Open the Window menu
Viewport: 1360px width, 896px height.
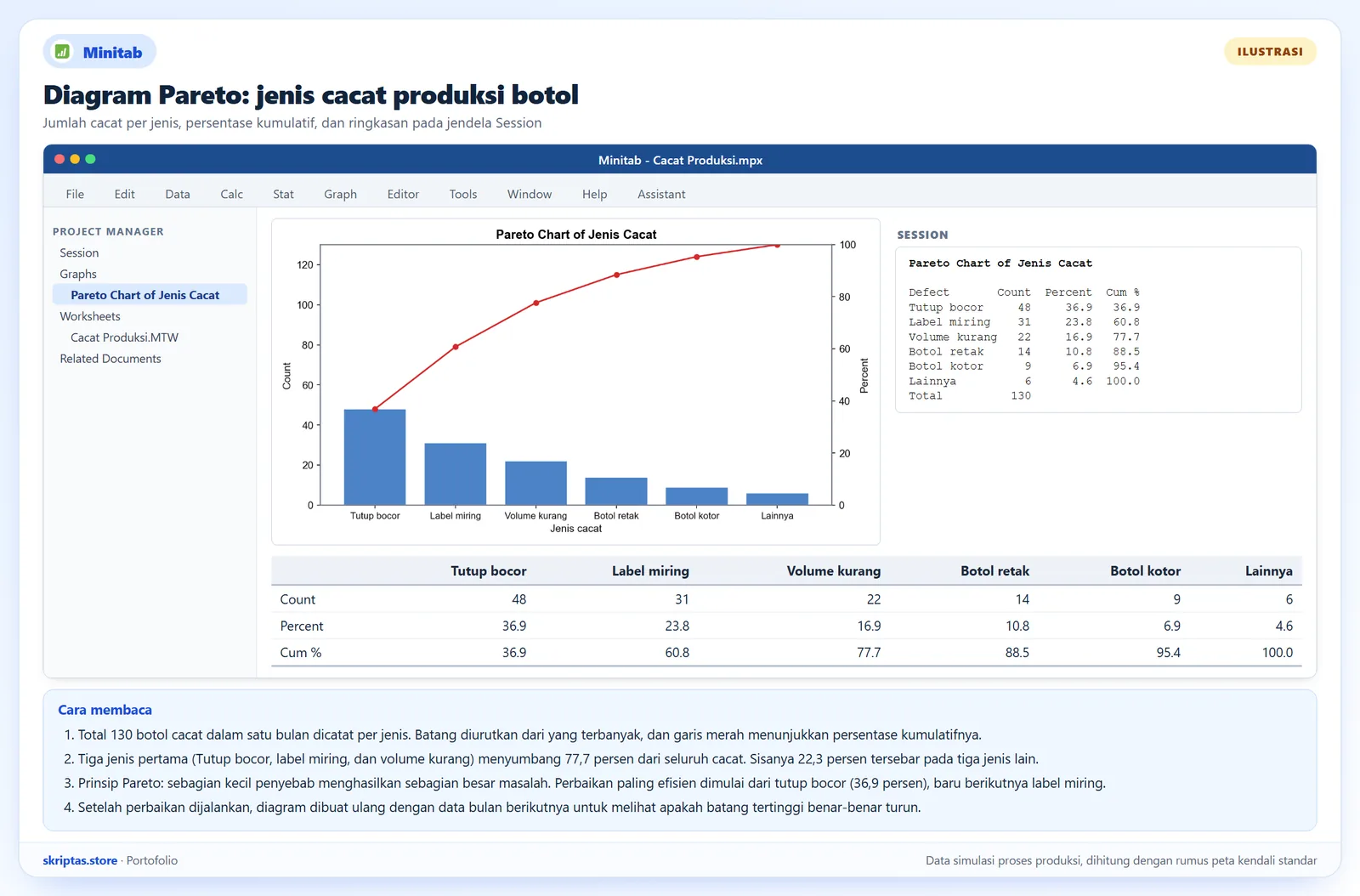pos(530,194)
